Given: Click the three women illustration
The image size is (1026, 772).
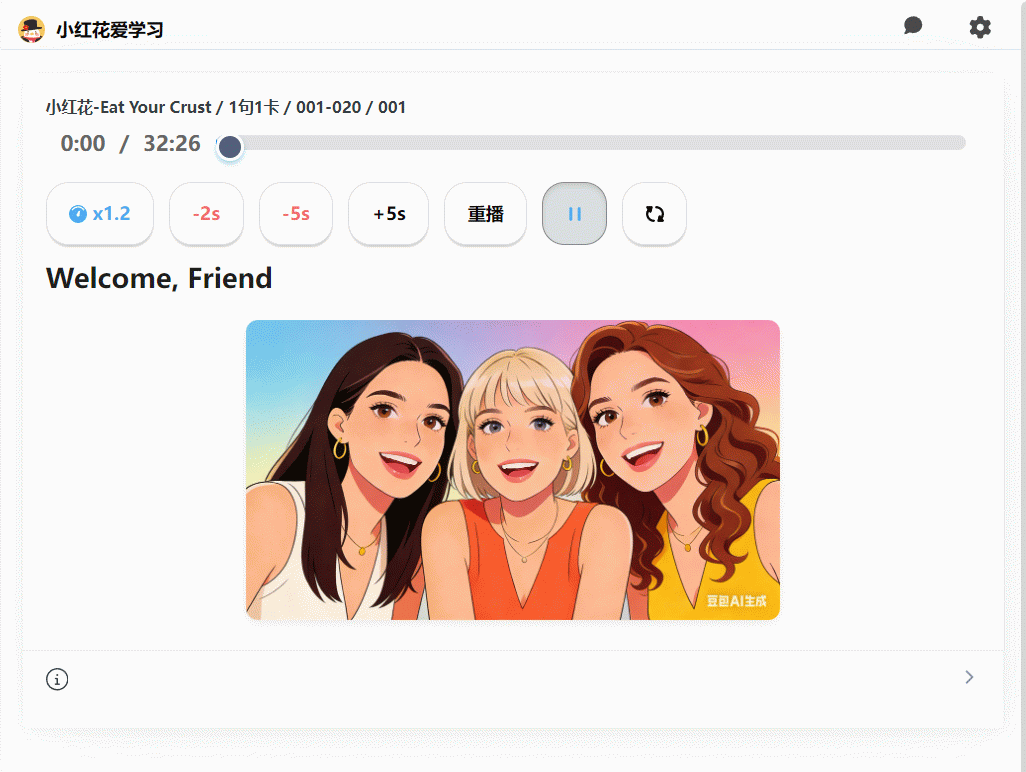Looking at the screenshot, I should pyautogui.click(x=512, y=470).
